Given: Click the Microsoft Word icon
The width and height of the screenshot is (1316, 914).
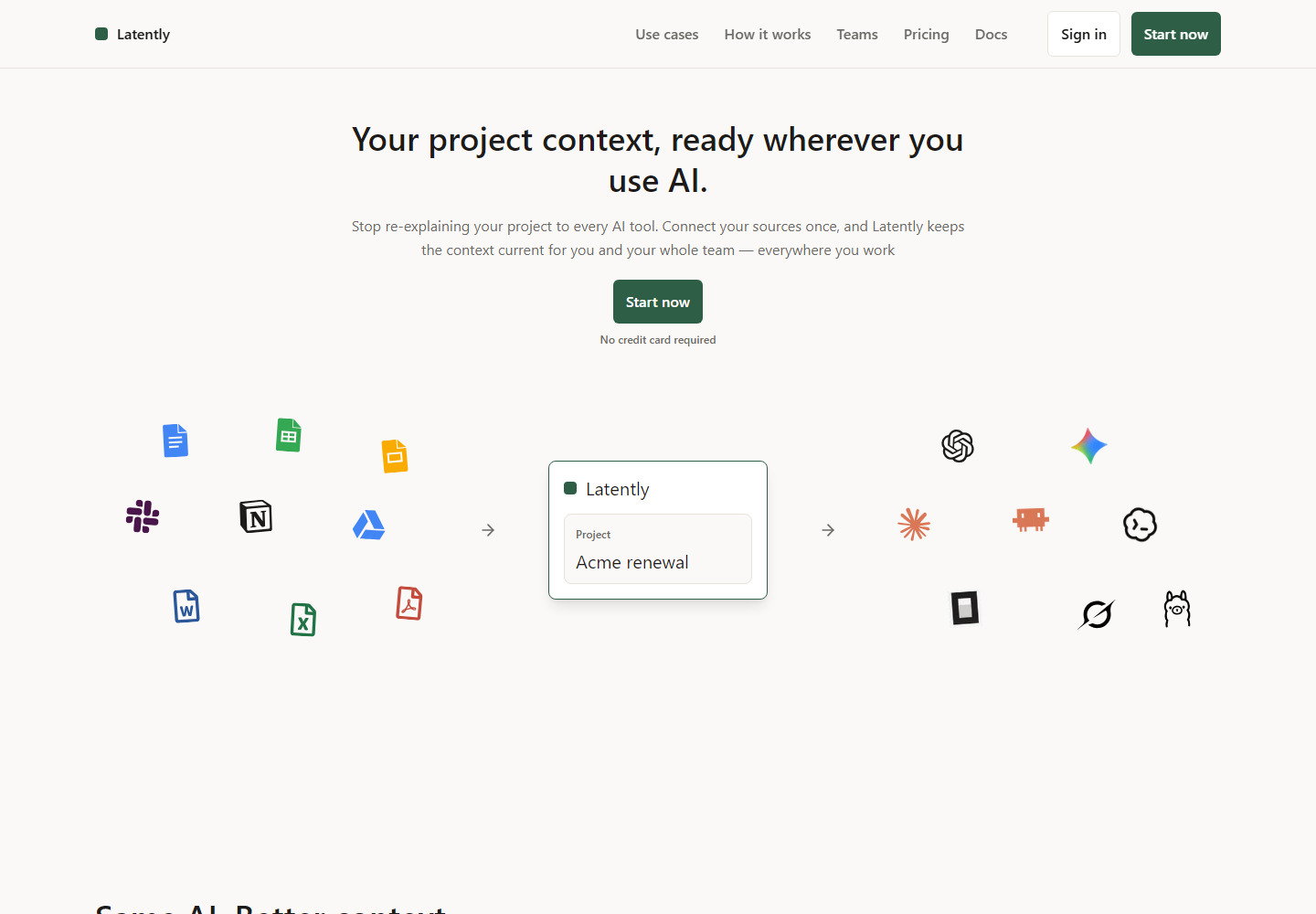Looking at the screenshot, I should click(186, 606).
